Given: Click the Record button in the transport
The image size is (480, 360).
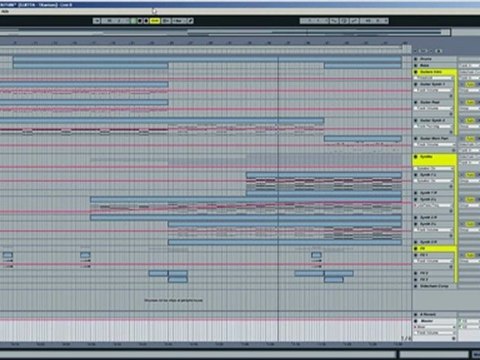Looking at the screenshot, I should coord(146,21).
